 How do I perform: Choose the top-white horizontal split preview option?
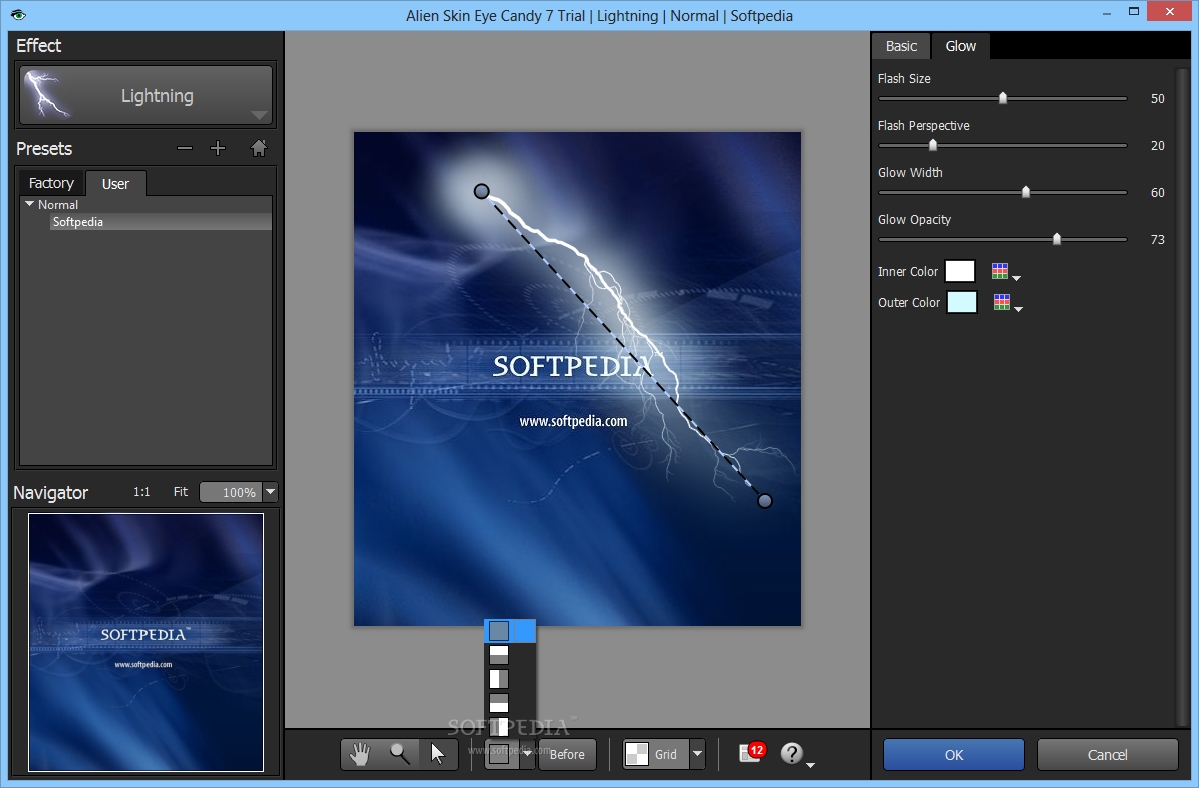tap(499, 655)
